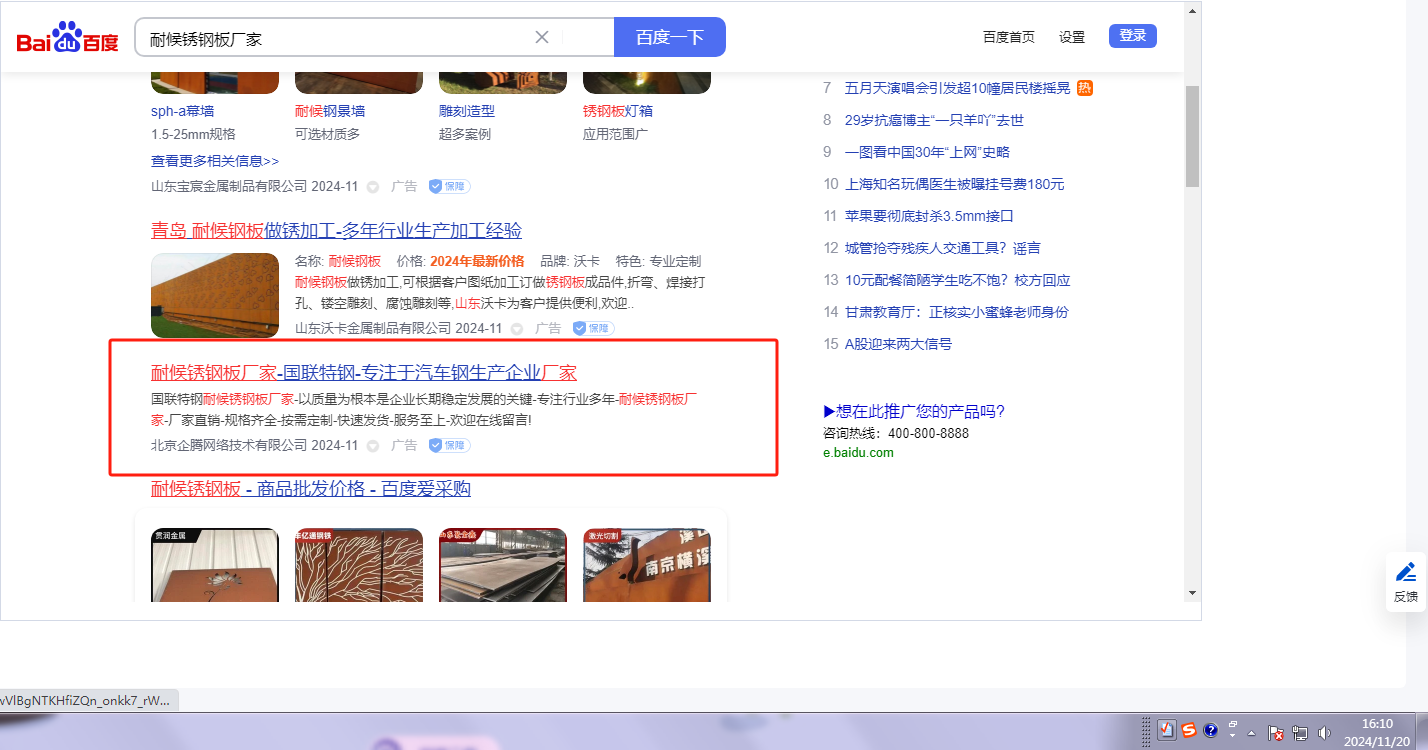Click the 2024年最新价格 price text
The width and height of the screenshot is (1428, 750).
tap(477, 262)
